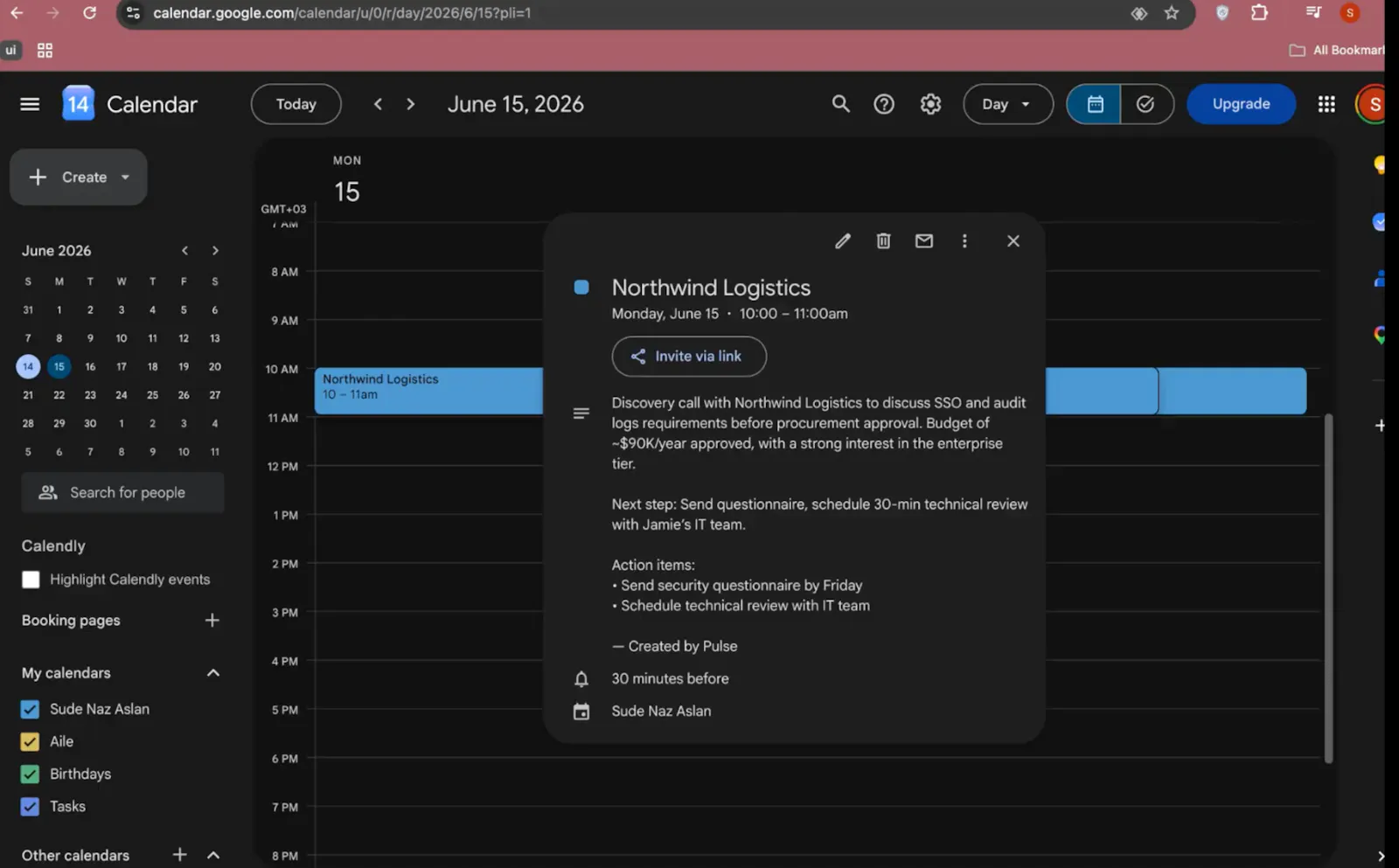Screen dimensions: 1399x868
Task: Open Create dropdown arrow
Action: coord(125,177)
